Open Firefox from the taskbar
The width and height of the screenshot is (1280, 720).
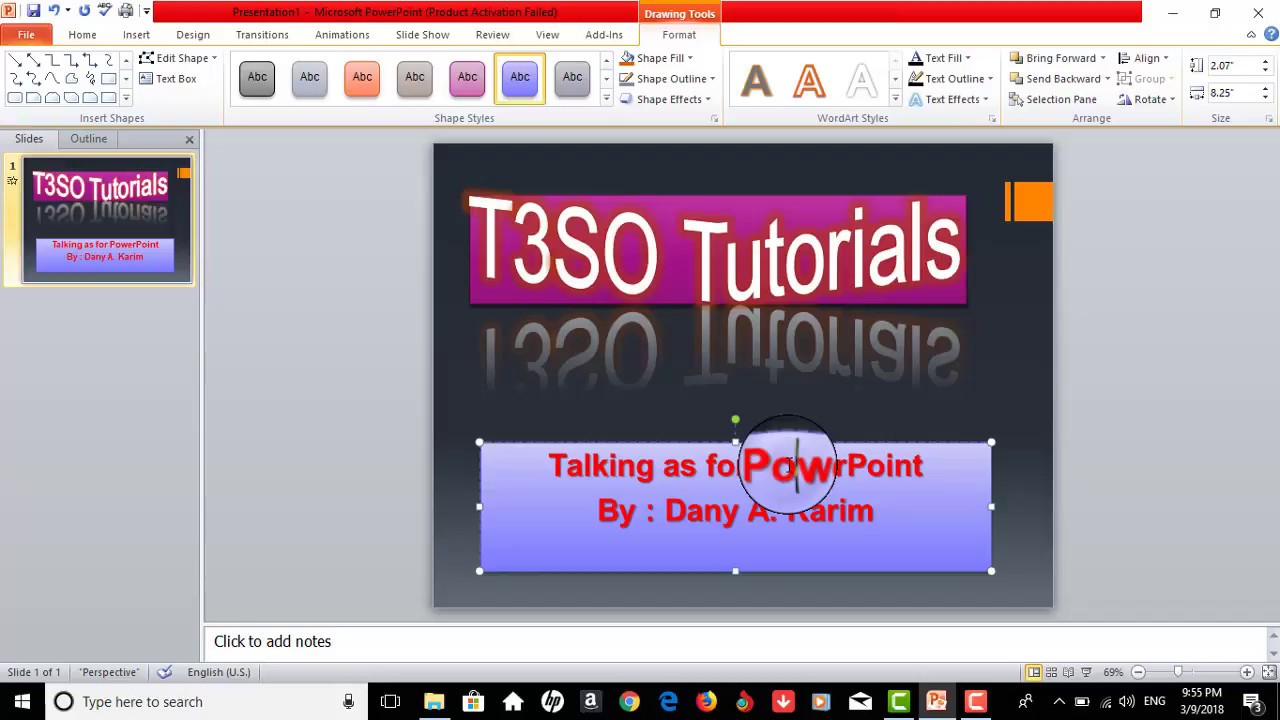pos(706,701)
